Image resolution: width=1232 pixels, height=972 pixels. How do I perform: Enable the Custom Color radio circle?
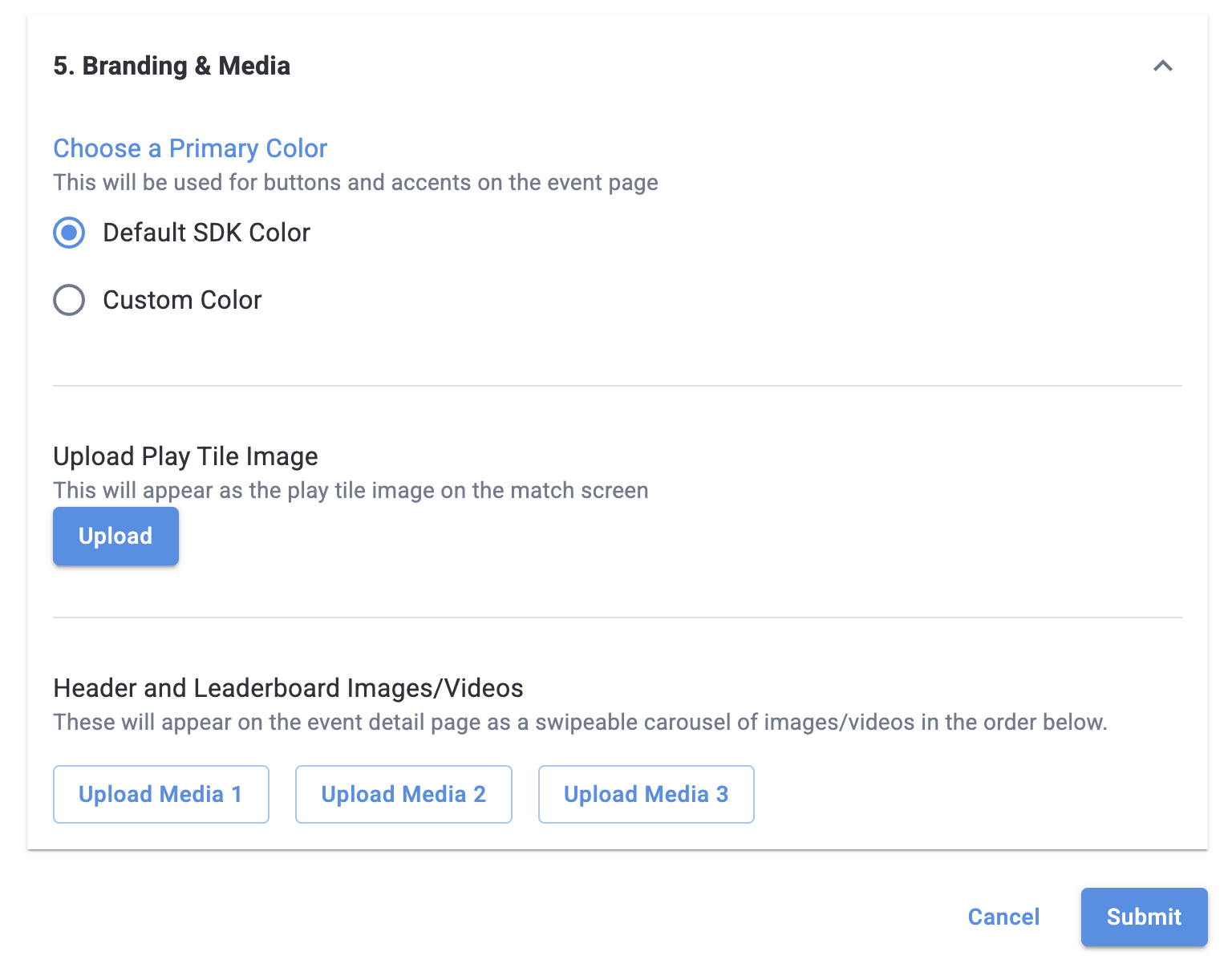69,300
